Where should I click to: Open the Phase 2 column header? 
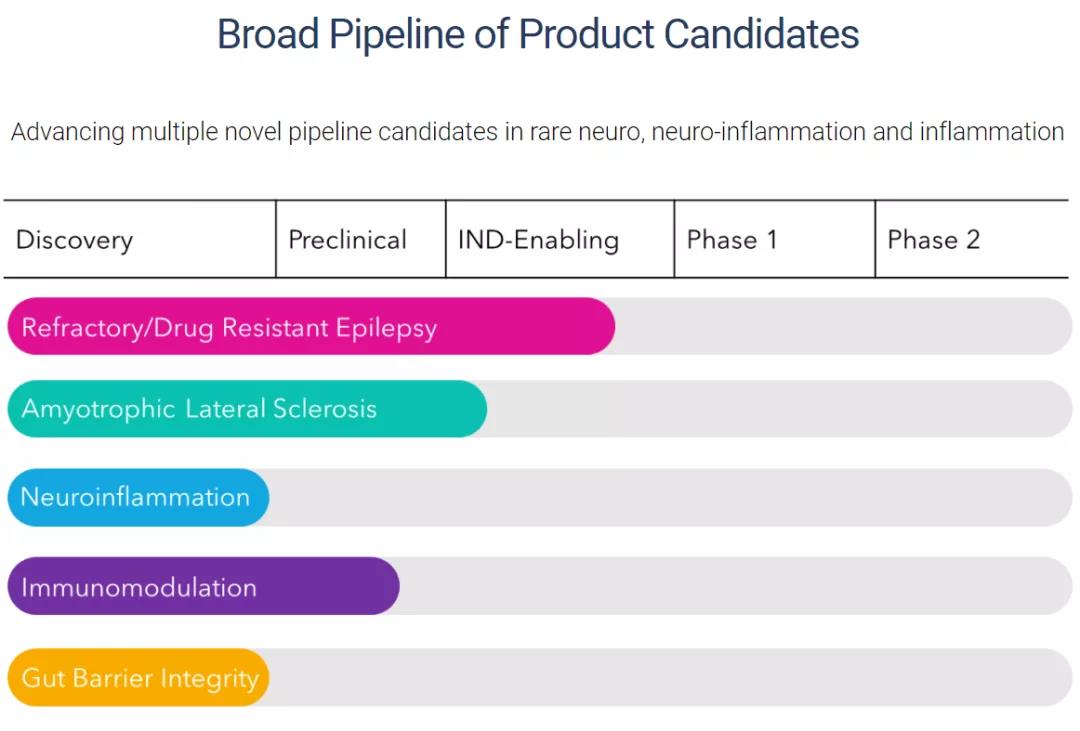pyautogui.click(x=934, y=240)
